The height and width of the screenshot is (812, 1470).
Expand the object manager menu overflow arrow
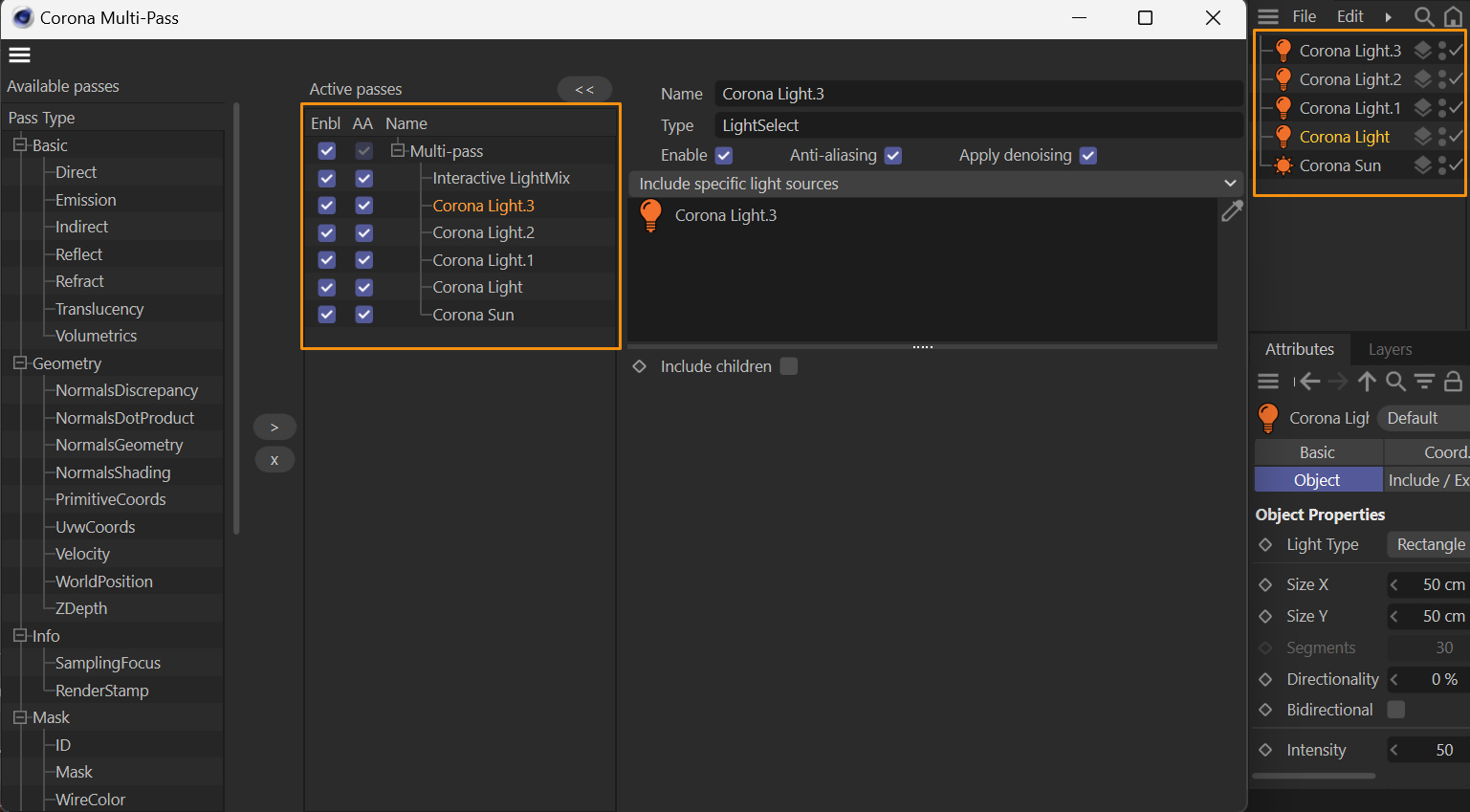(1388, 16)
